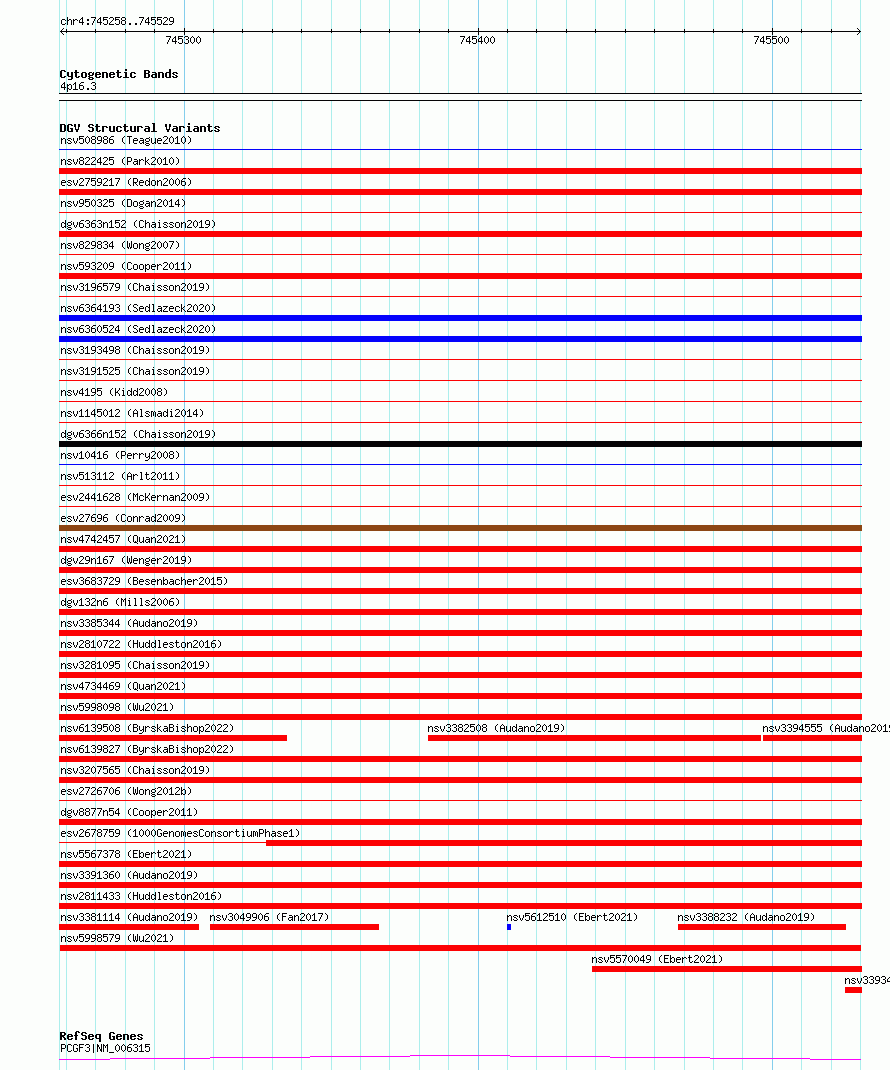This screenshot has width=890, height=1070.
Task: Select nsv3191525 (Chaisson2019) label
Action: [135, 372]
